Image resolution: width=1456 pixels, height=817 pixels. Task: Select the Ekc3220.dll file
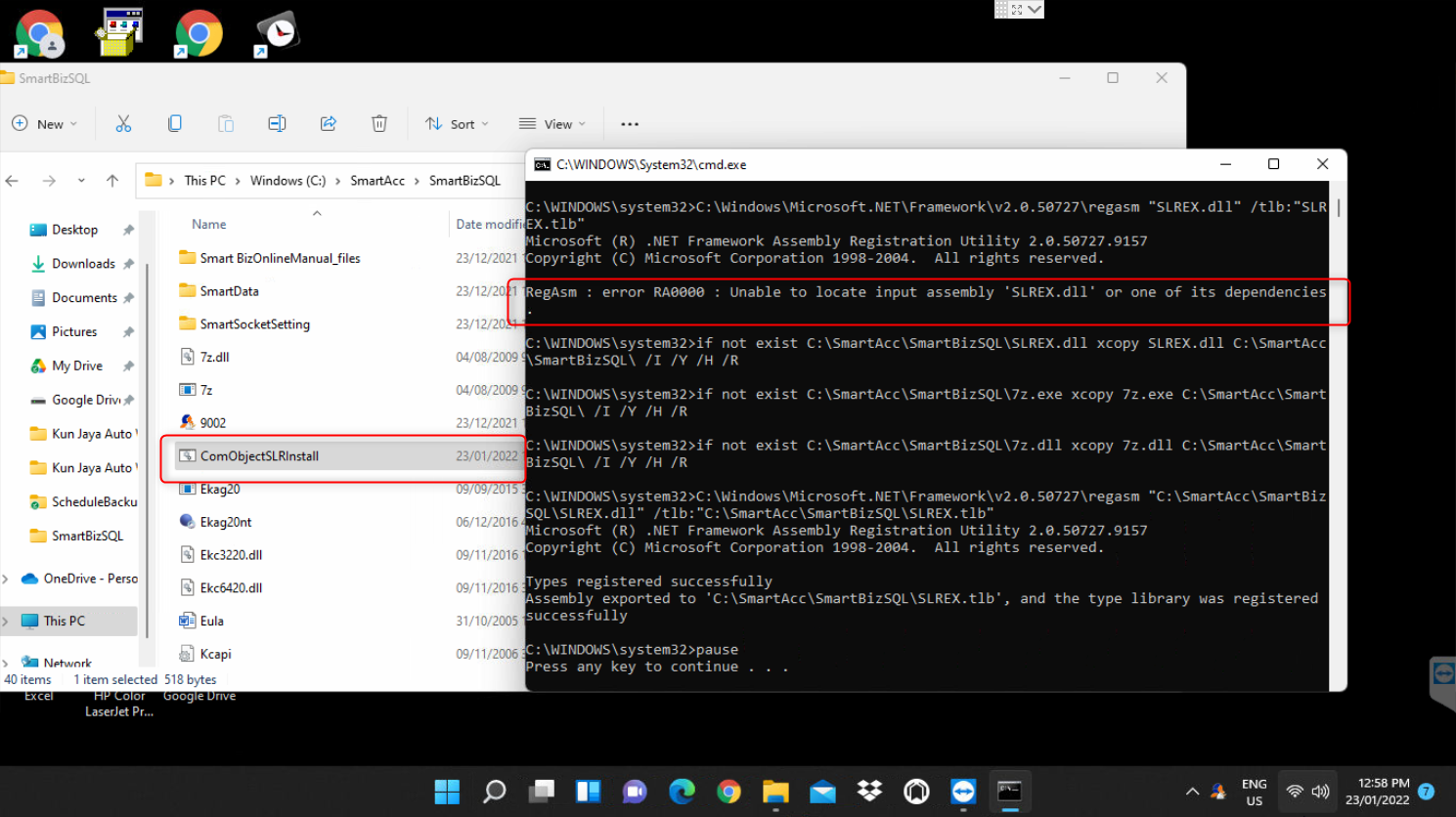pos(231,555)
